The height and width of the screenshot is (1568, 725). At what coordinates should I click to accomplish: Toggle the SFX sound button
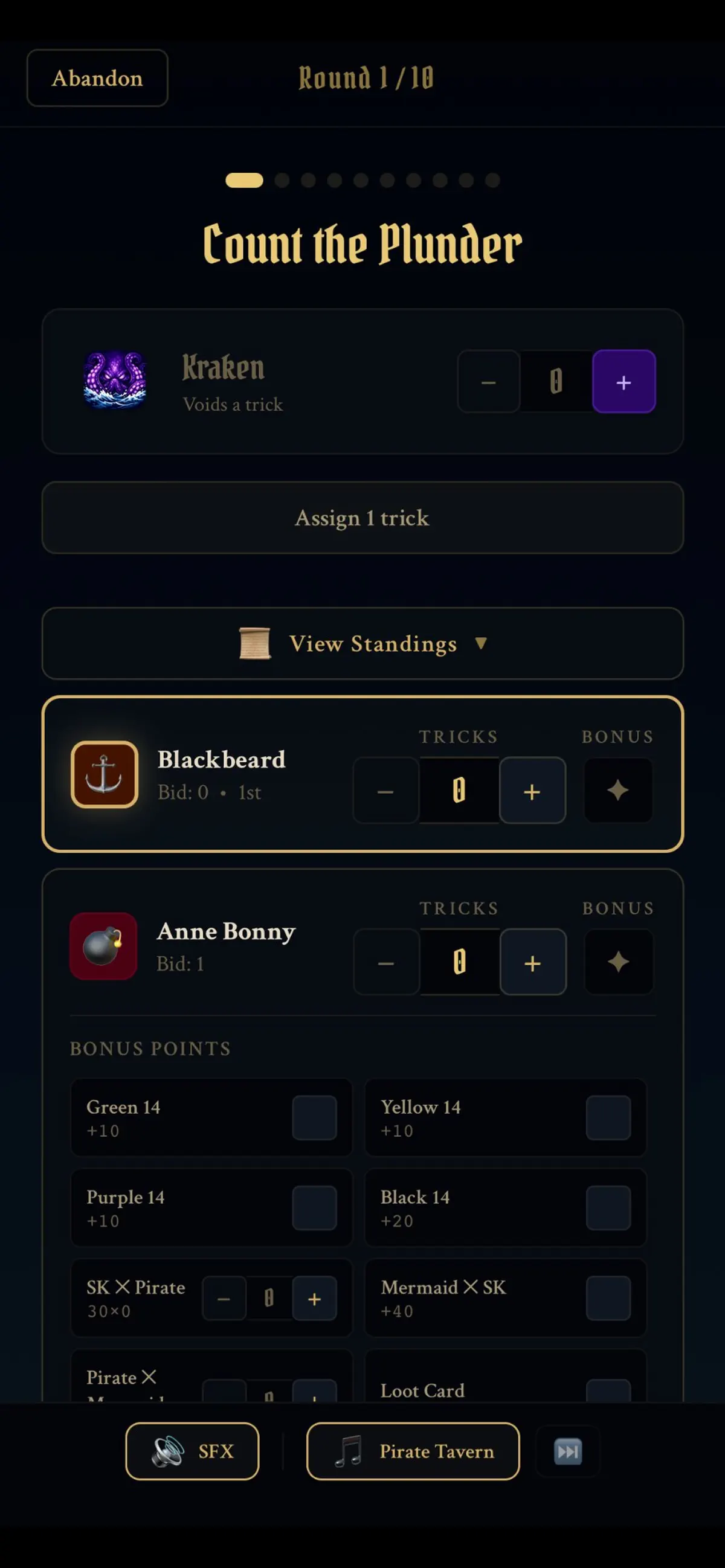click(192, 1451)
